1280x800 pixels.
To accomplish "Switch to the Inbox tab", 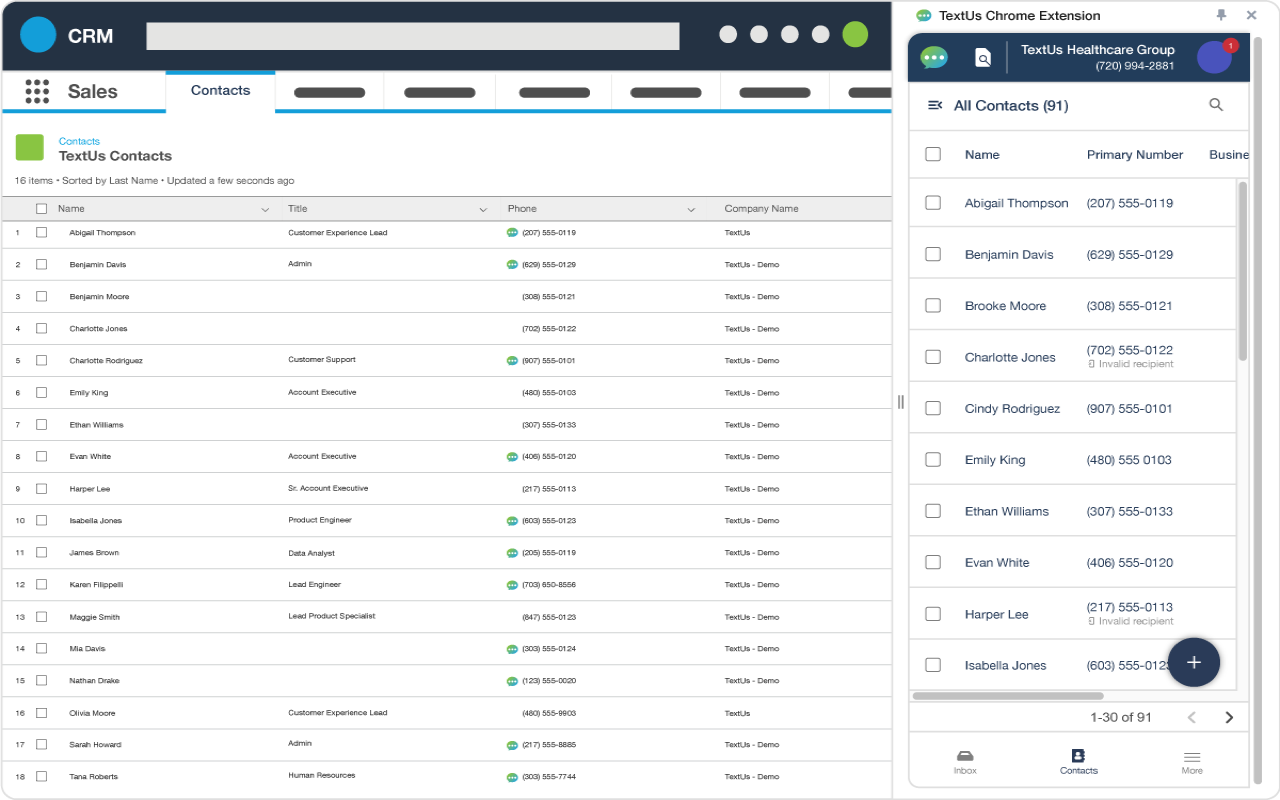I will point(965,762).
